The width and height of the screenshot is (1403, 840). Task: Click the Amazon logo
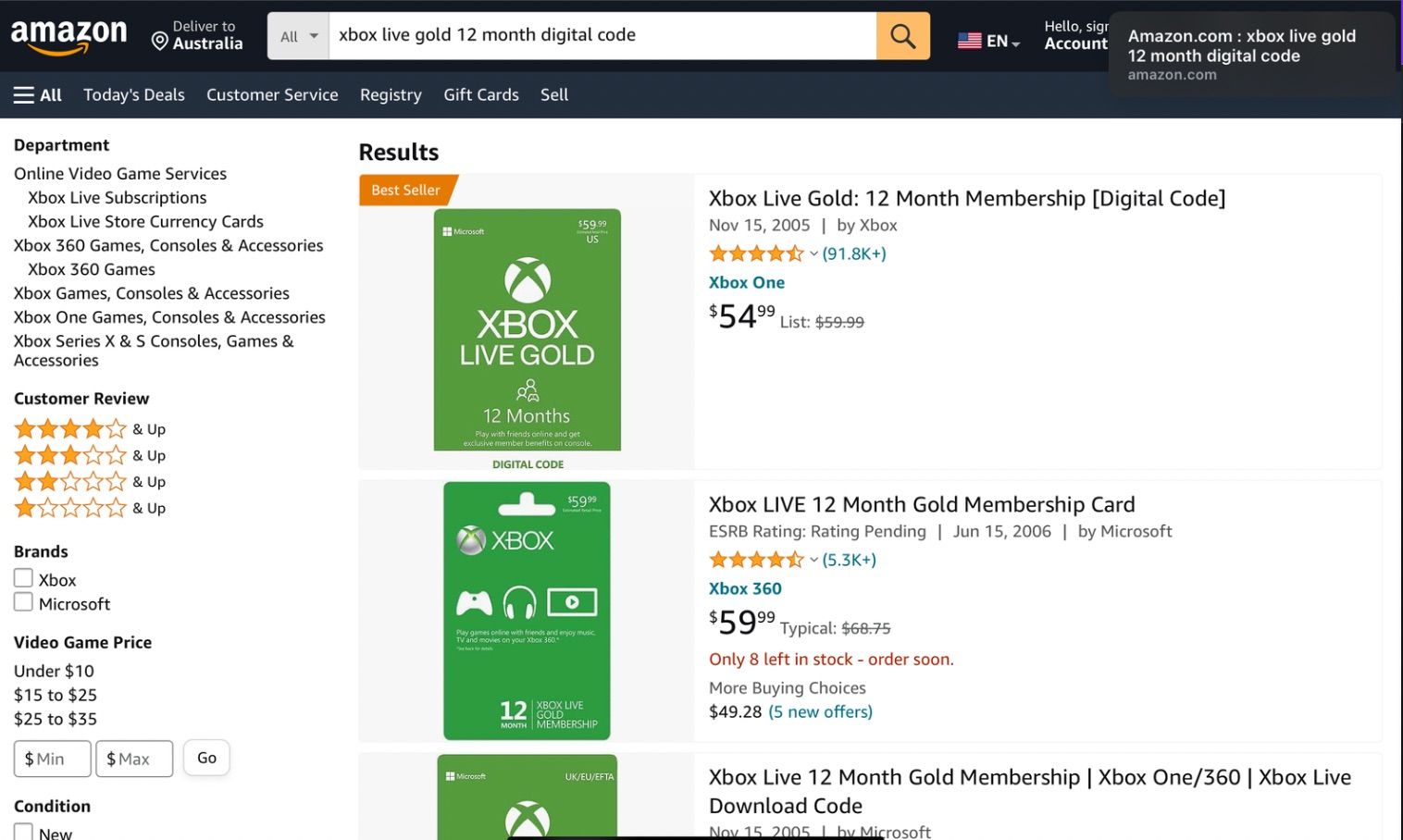(69, 33)
